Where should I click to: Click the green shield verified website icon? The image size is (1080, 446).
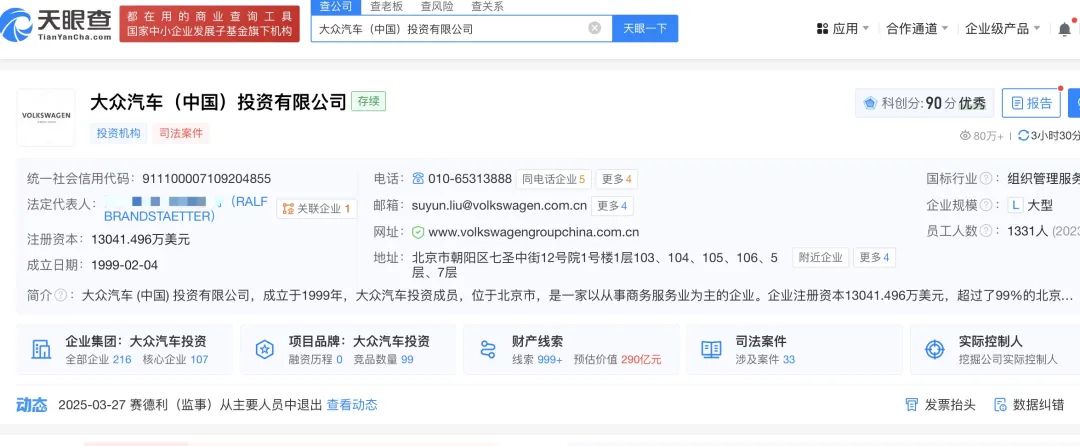(417, 232)
